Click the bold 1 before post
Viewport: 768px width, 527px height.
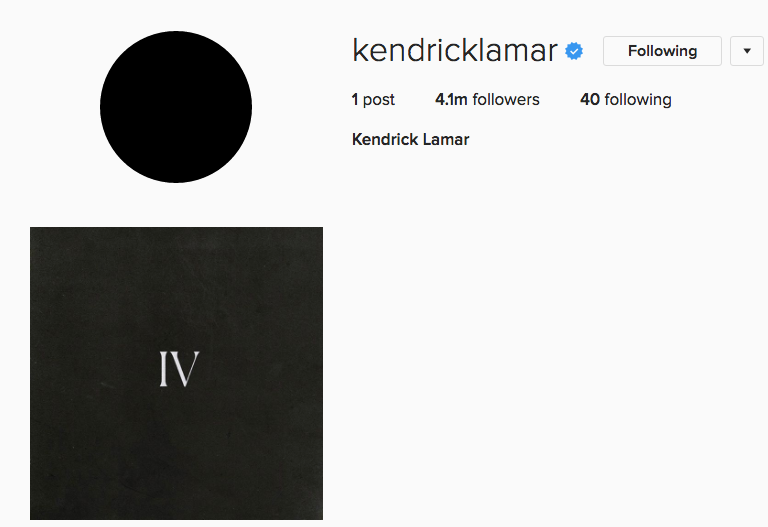point(355,99)
